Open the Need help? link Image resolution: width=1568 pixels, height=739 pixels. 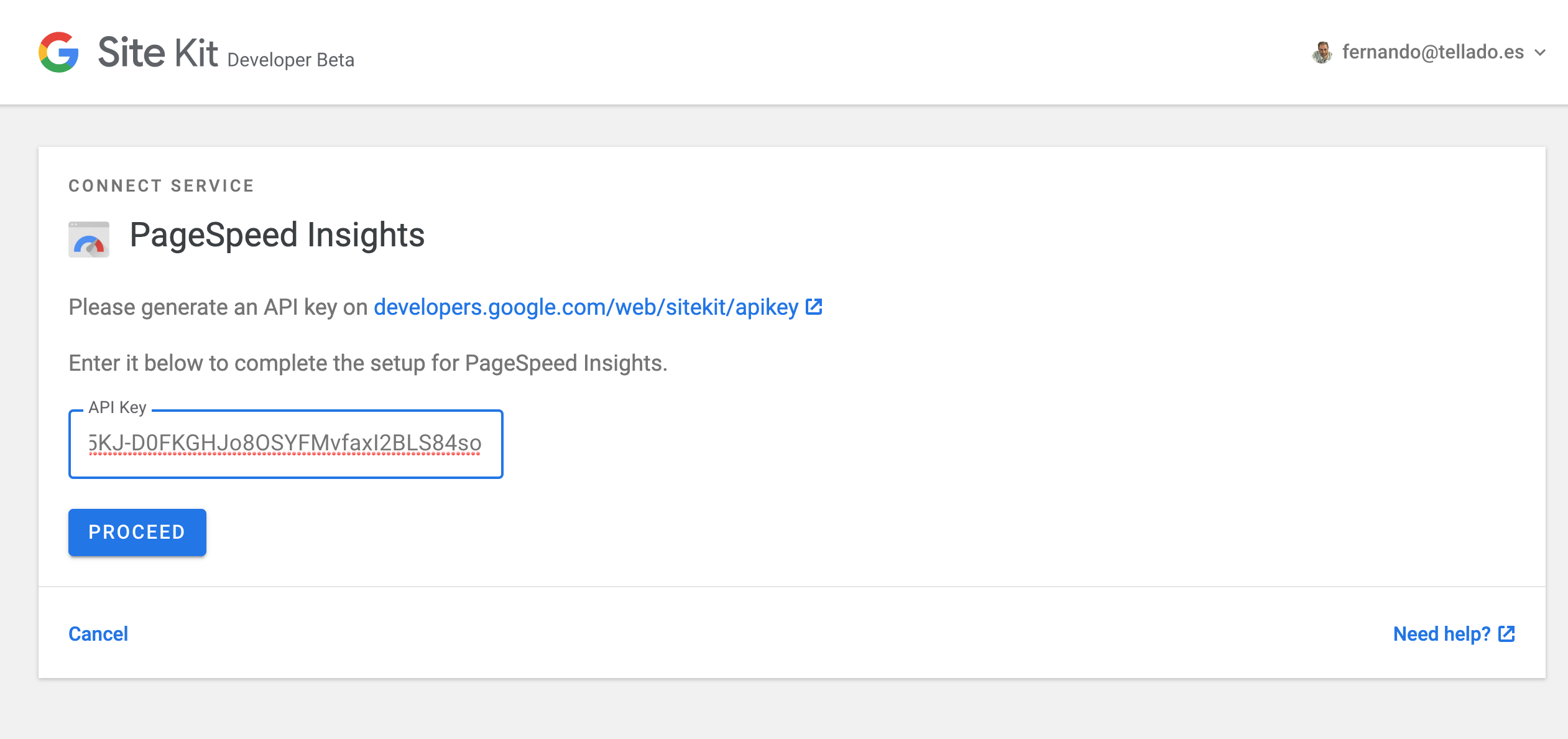coord(1441,634)
